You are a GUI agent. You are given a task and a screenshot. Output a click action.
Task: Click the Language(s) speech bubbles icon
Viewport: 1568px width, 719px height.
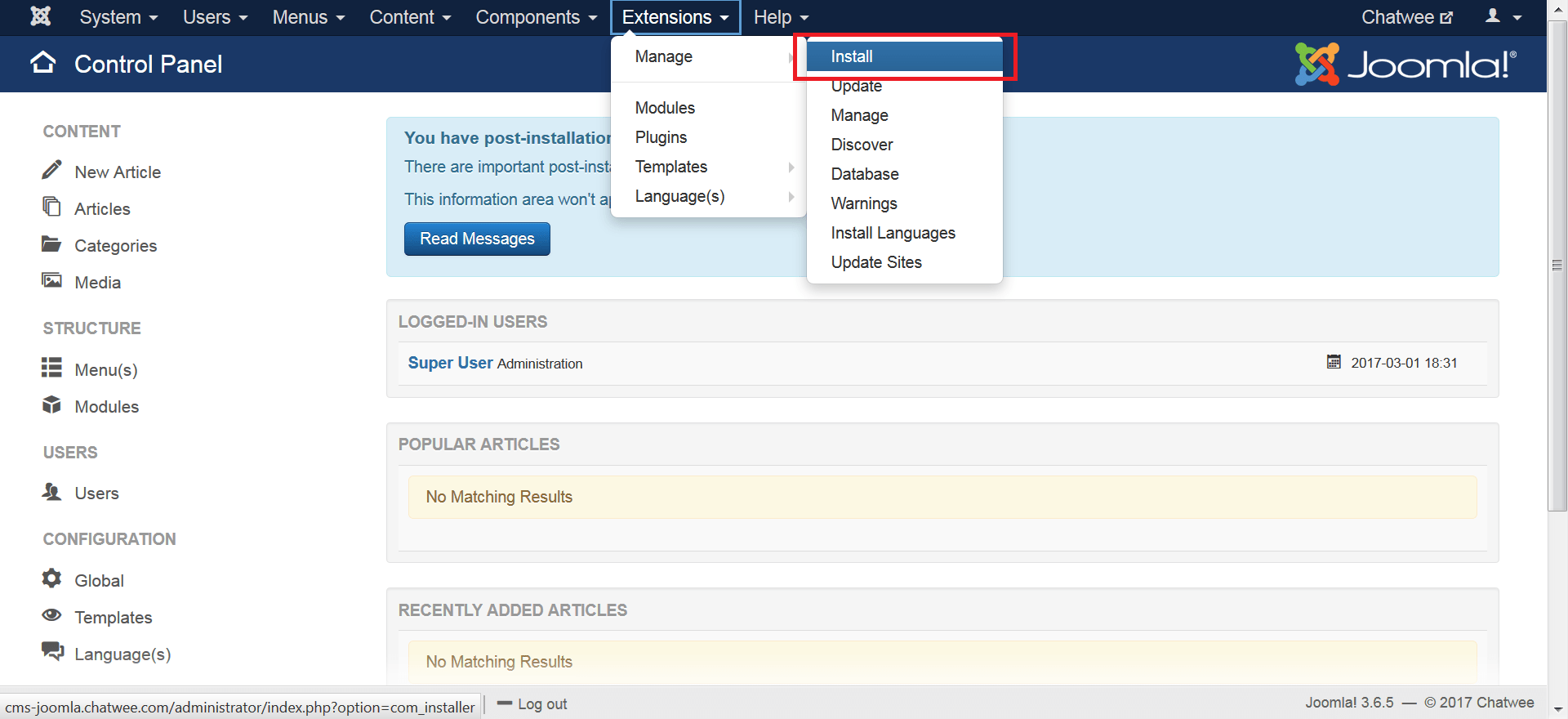(x=52, y=651)
